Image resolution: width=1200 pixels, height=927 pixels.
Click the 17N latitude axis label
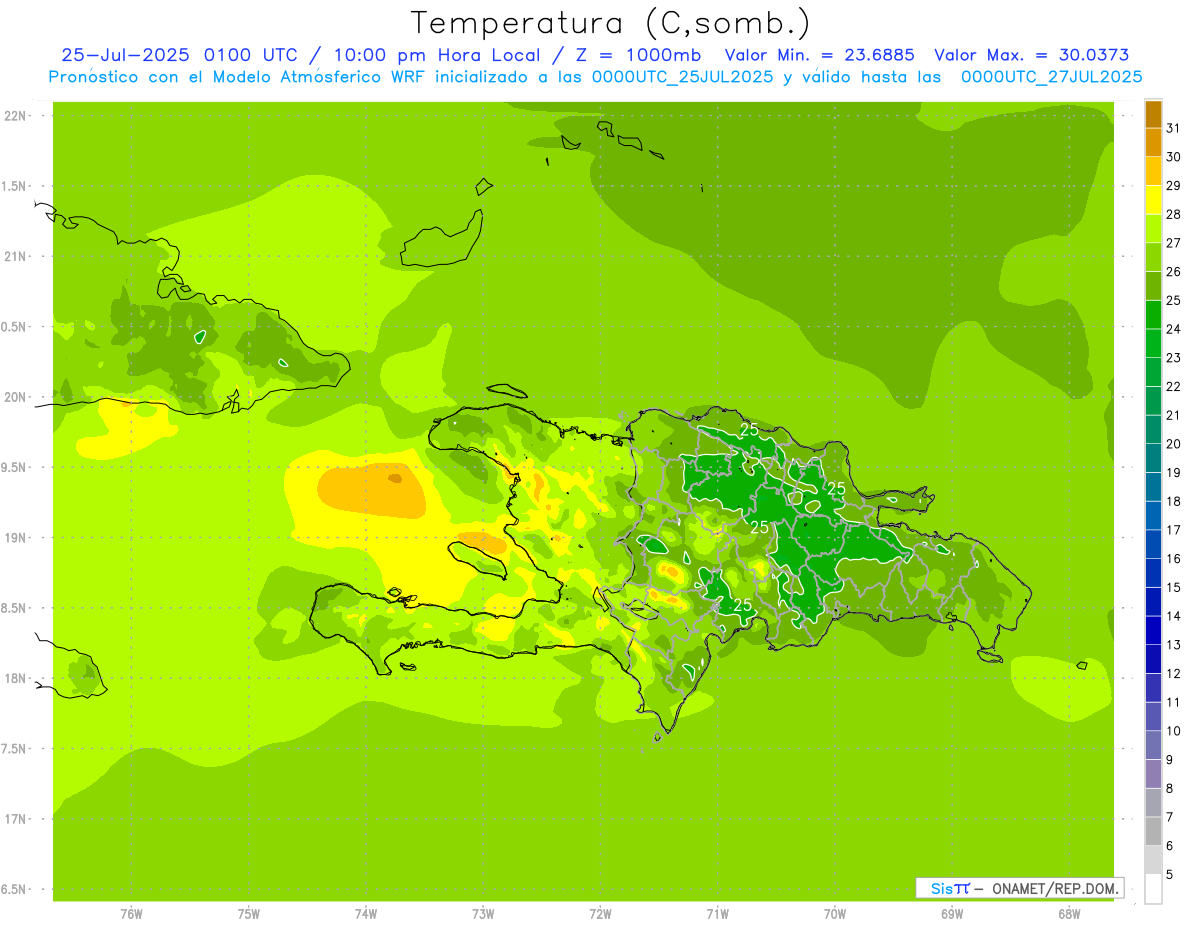[15, 819]
